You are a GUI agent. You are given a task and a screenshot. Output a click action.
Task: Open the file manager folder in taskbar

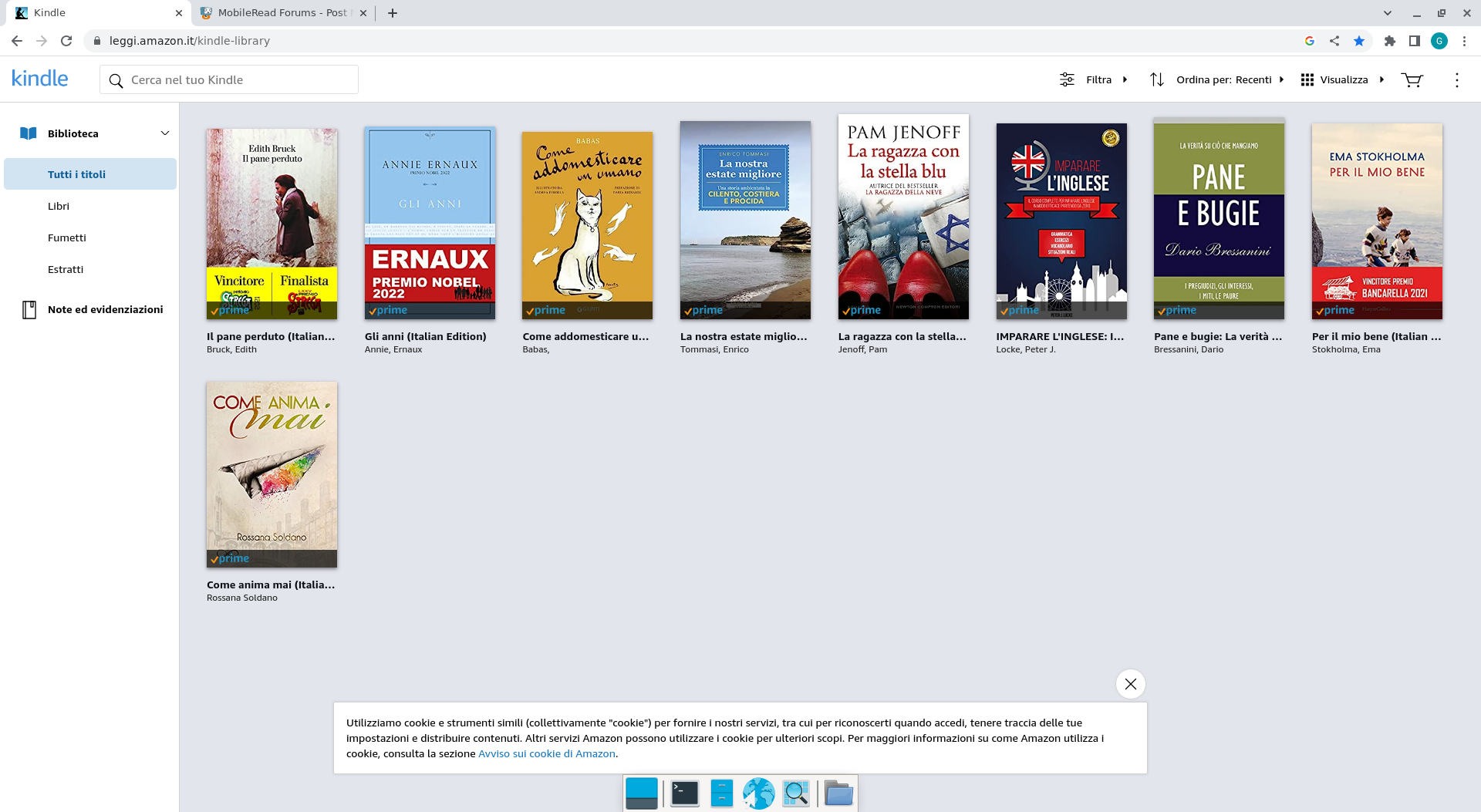pyautogui.click(x=838, y=793)
